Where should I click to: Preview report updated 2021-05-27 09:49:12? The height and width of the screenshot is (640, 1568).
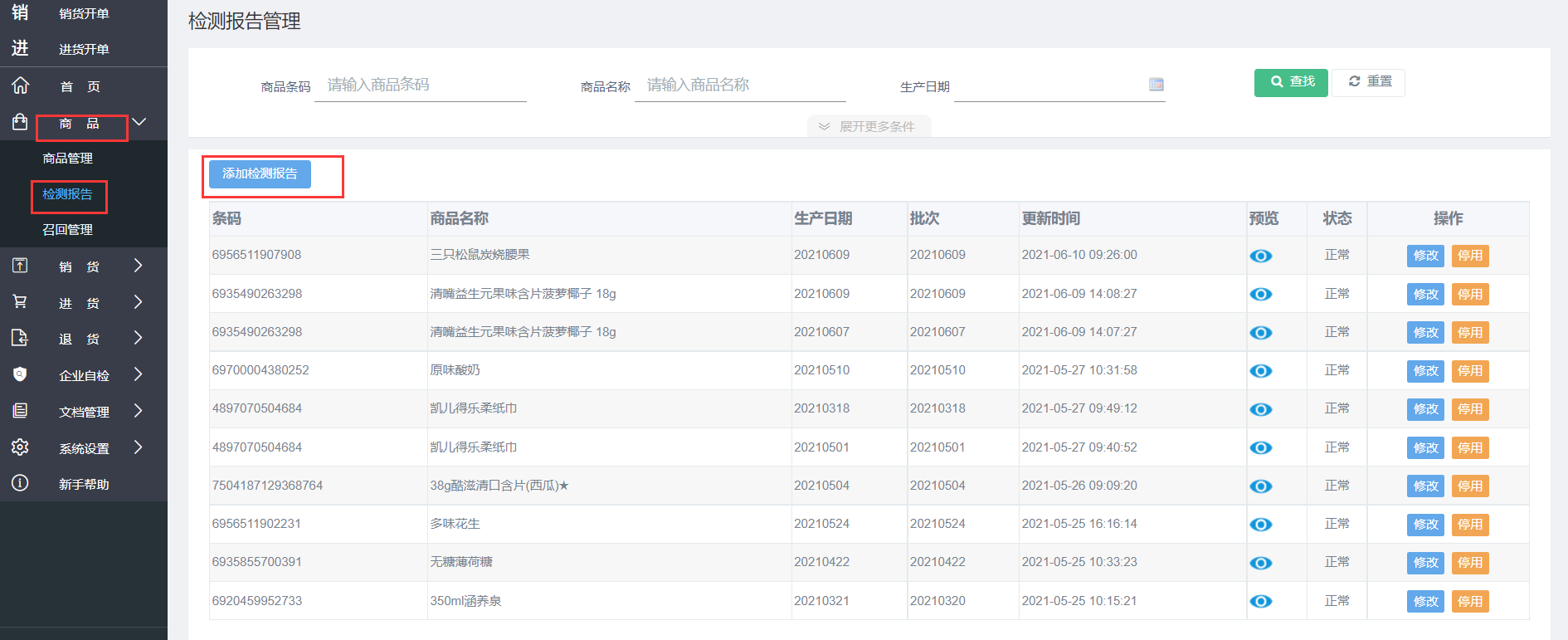coord(1261,409)
